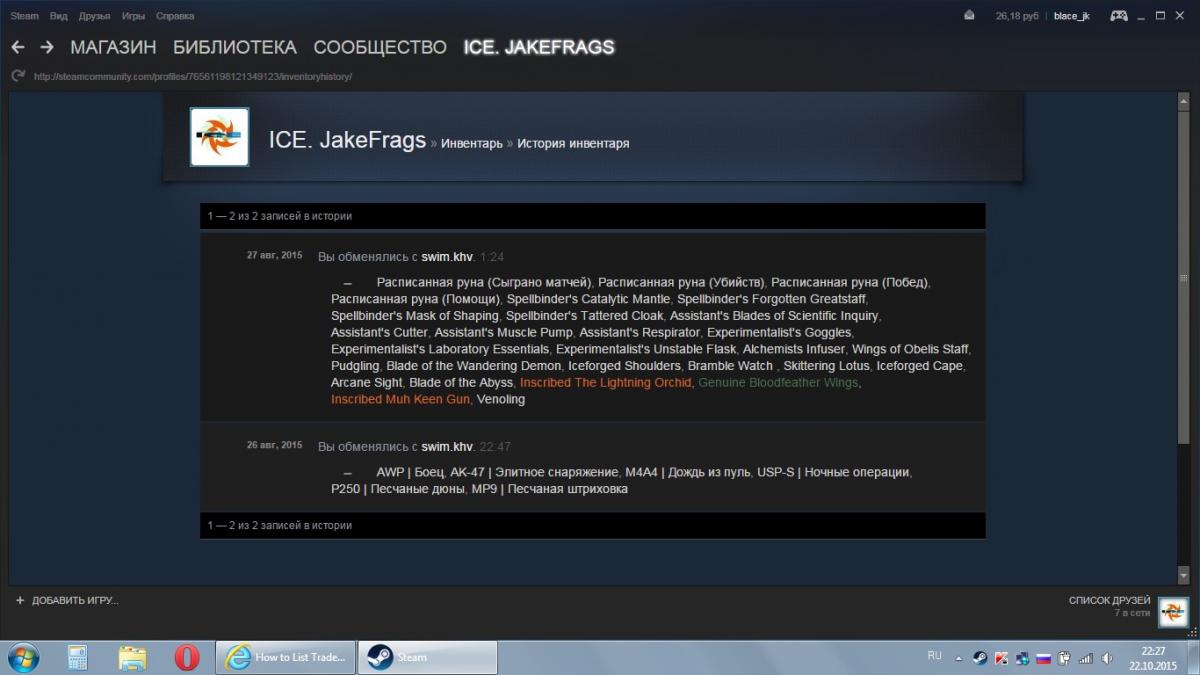
Task: Click the Инвентарь breadcrumb link
Action: (x=472, y=143)
